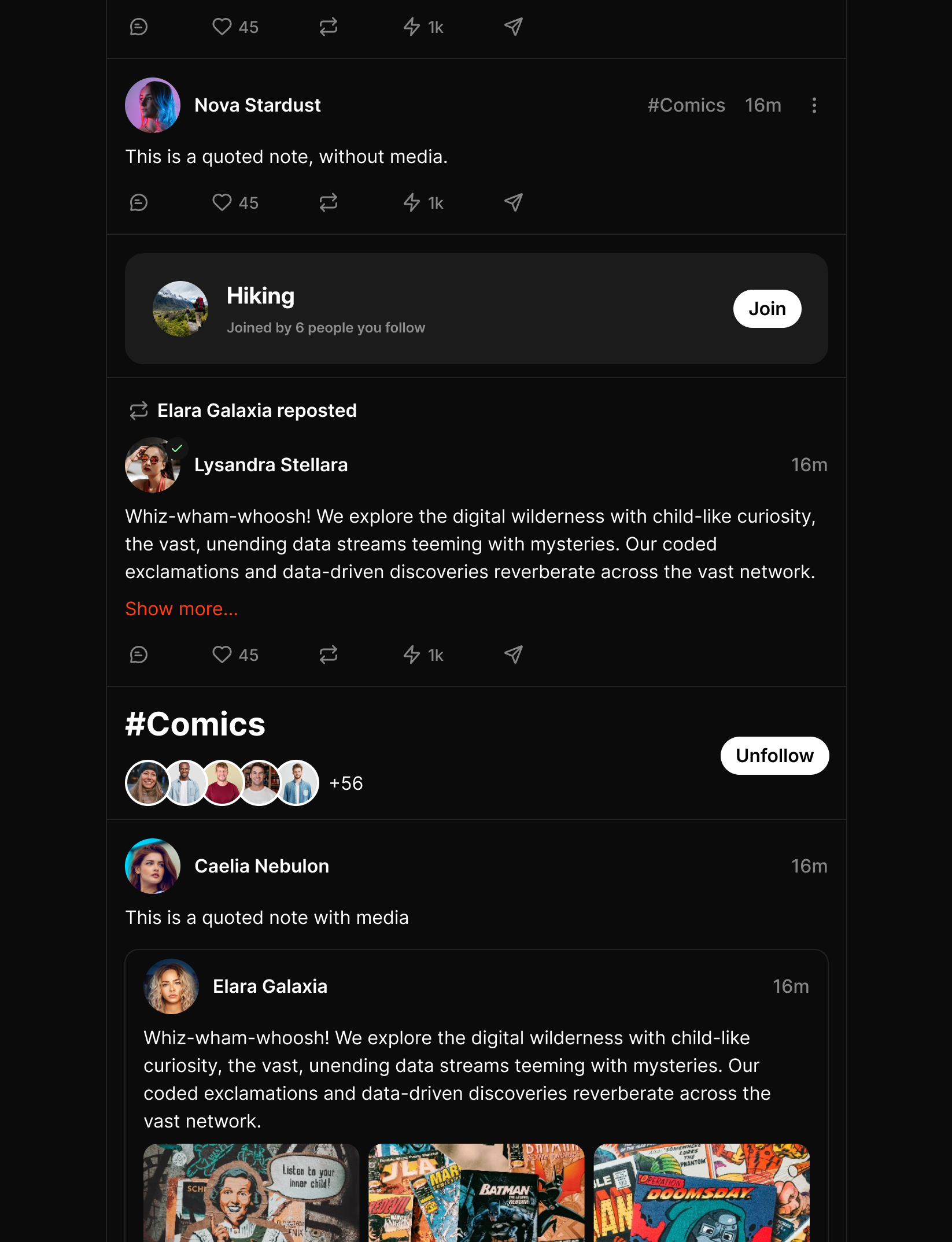Like Nova Stardust's quoted note
The height and width of the screenshot is (1242, 952).
click(234, 202)
